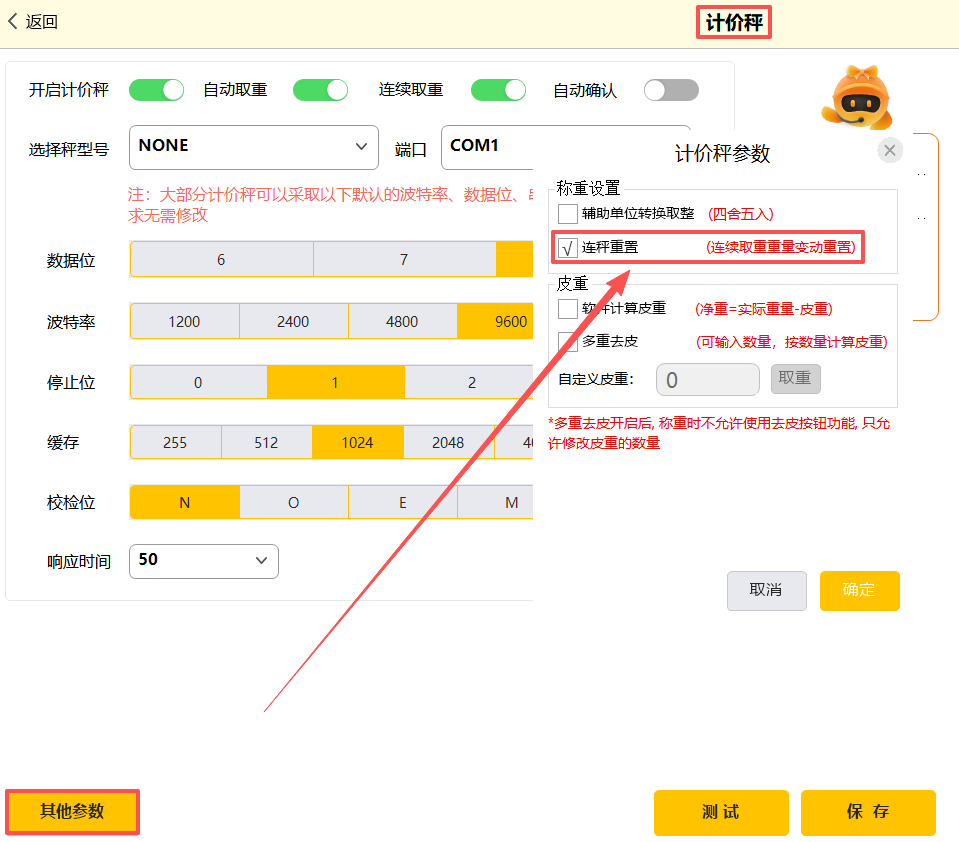This screenshot has height=842, width=959.
Task: Enable 软件计算皮重 checkbox
Action: pyautogui.click(x=568, y=309)
